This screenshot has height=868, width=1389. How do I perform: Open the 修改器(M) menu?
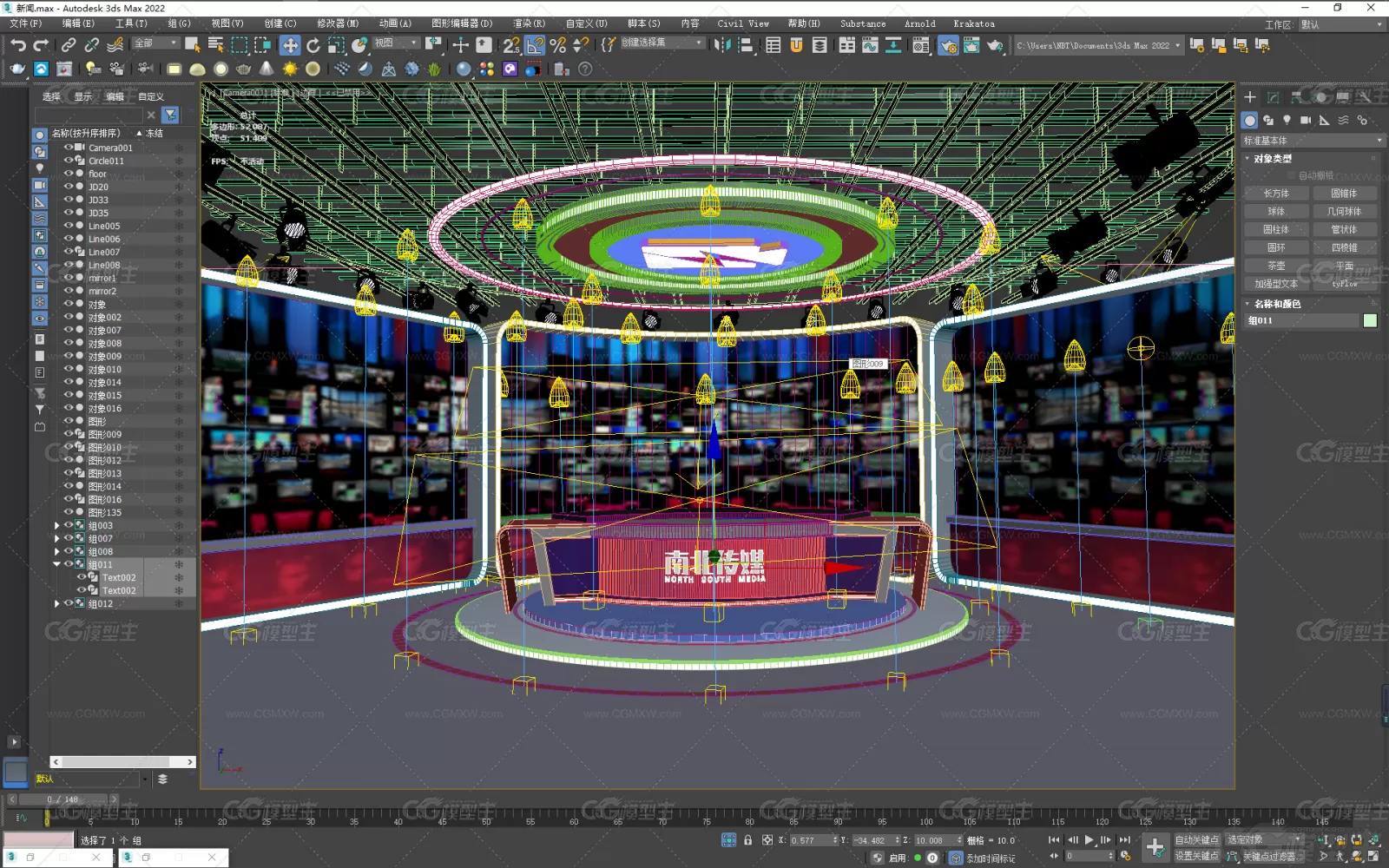(x=338, y=23)
